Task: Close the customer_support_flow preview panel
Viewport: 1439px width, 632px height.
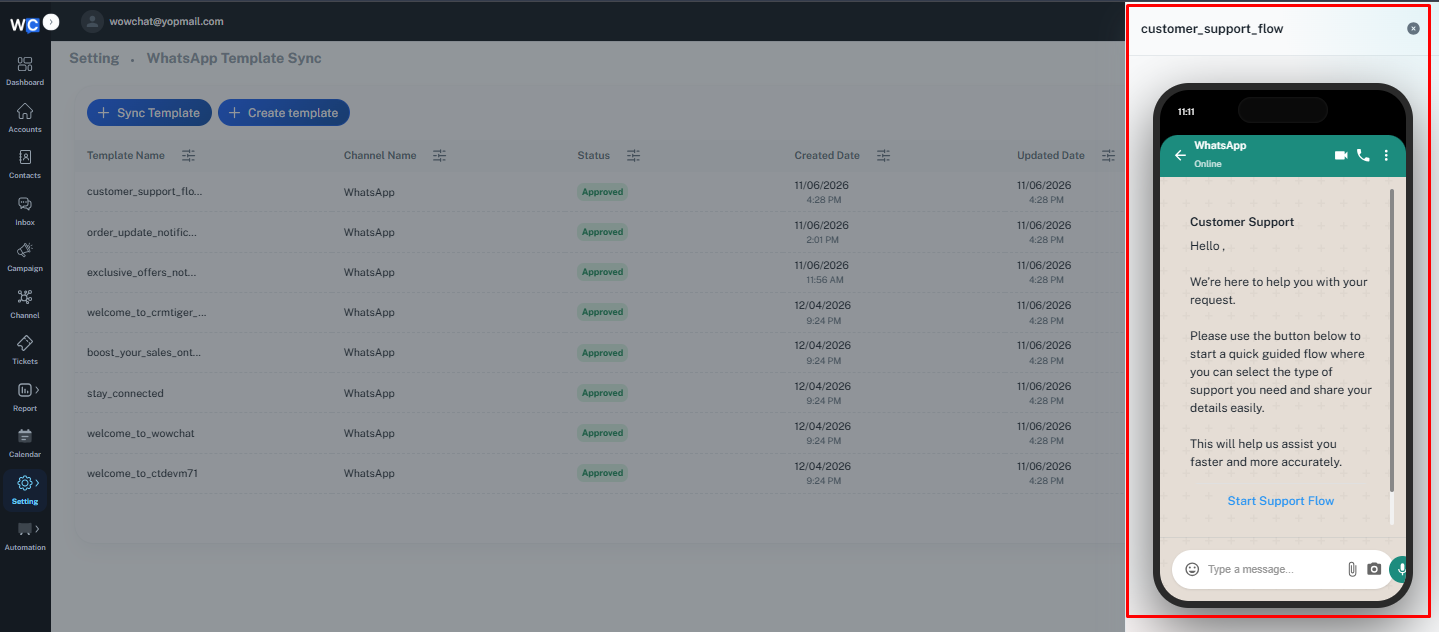Action: pos(1413,29)
